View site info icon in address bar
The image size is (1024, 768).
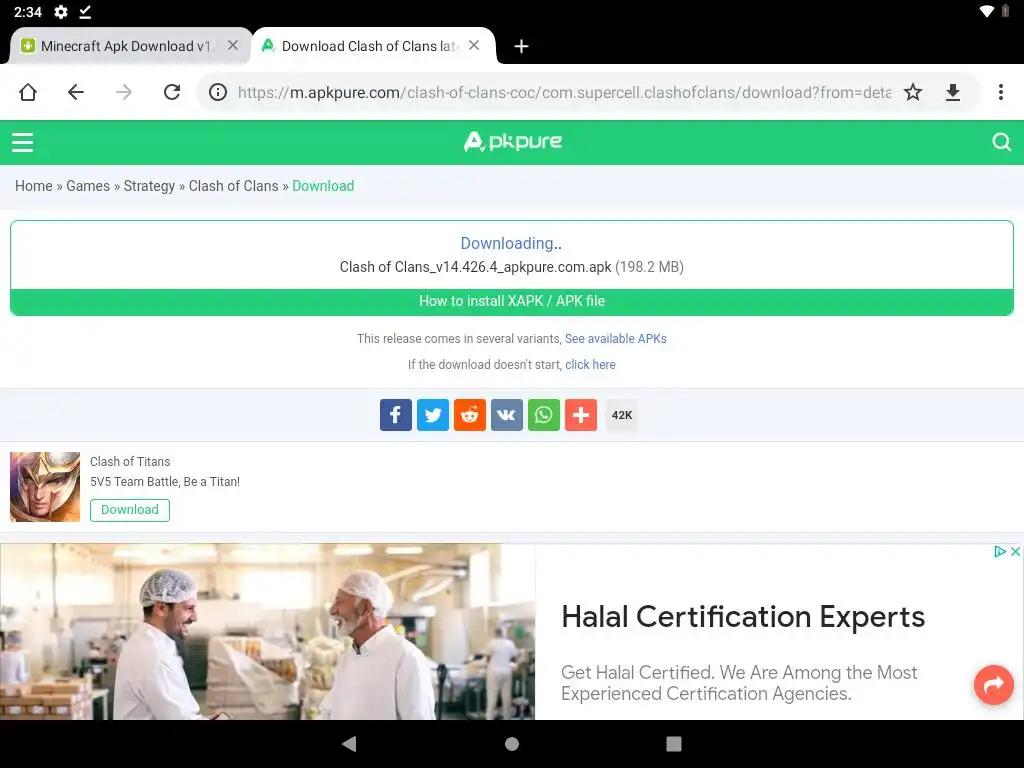218,92
